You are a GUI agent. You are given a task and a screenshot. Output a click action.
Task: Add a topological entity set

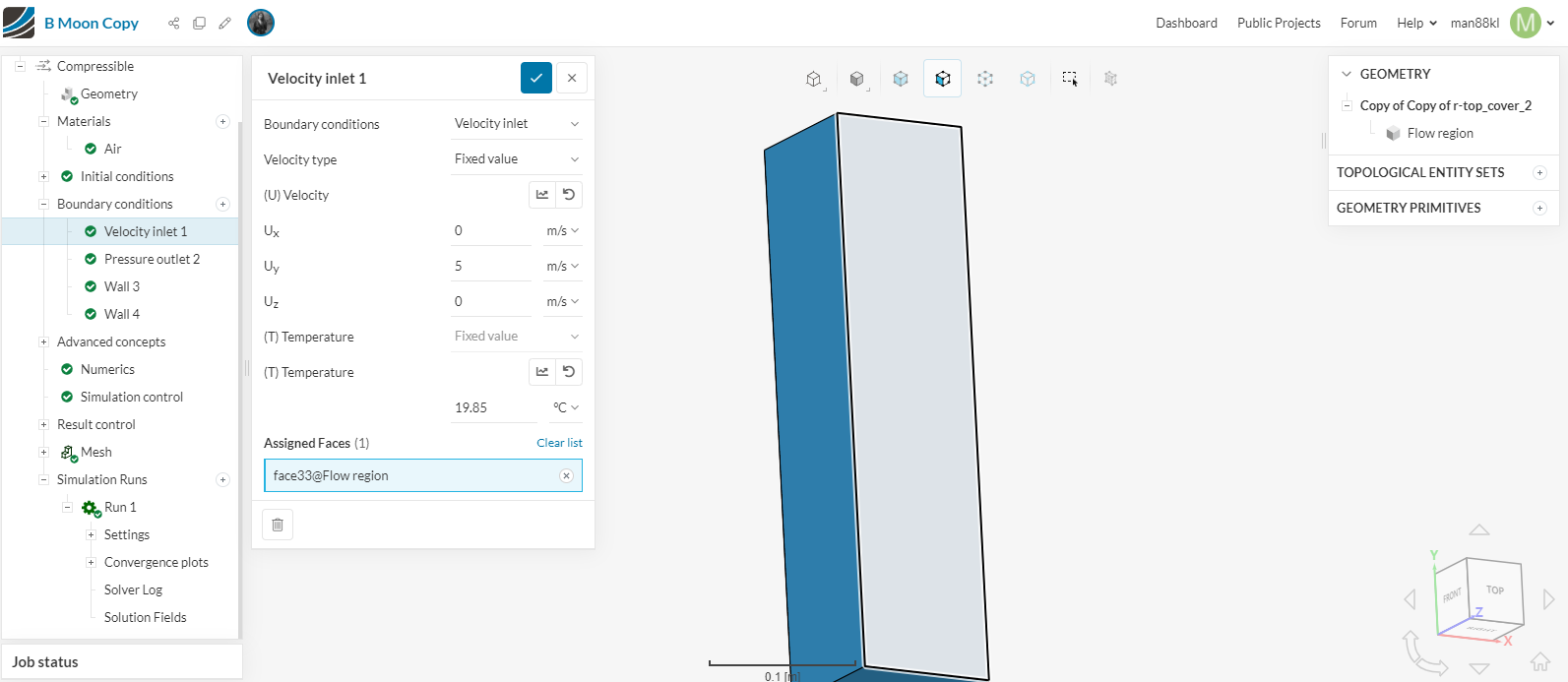[1539, 172]
